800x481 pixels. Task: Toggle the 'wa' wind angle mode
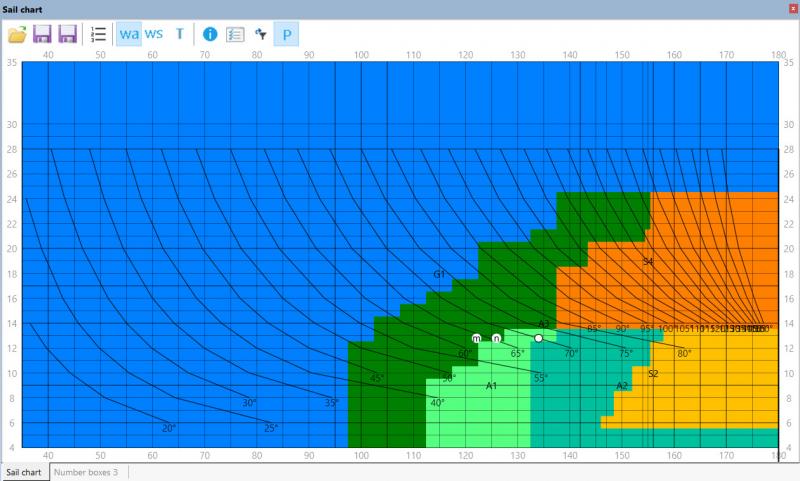[x=129, y=34]
